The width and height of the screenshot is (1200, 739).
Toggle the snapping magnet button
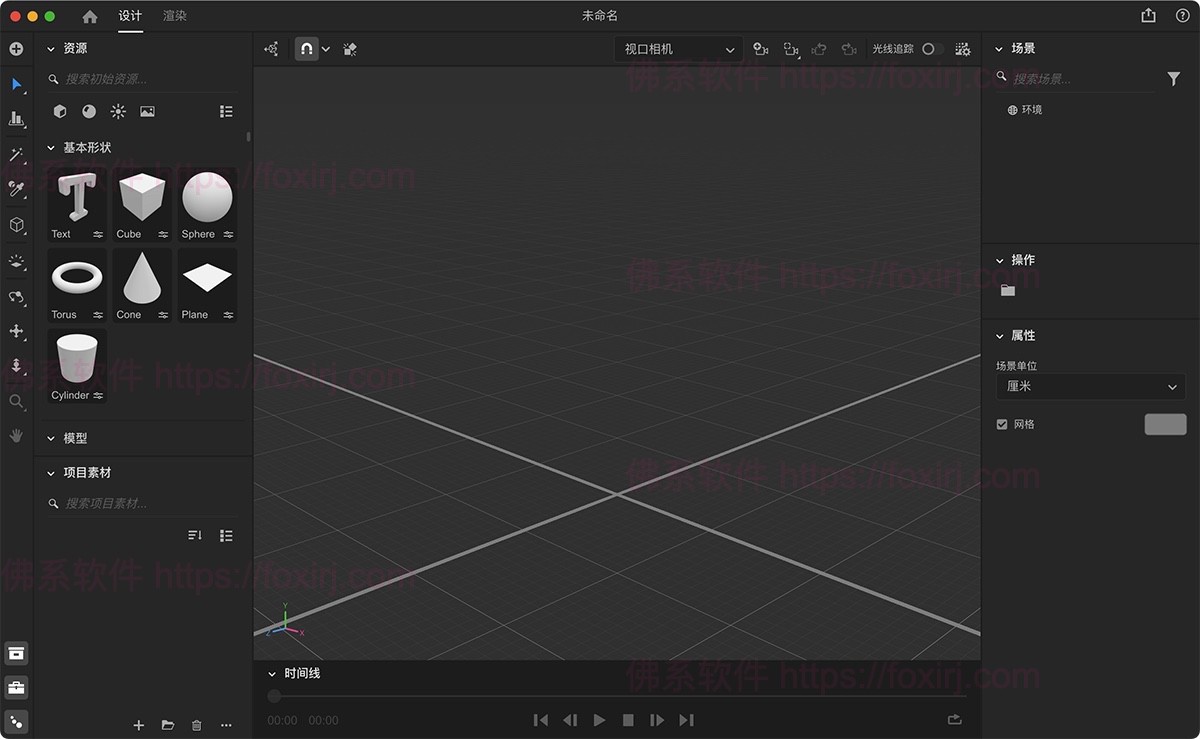click(x=307, y=49)
